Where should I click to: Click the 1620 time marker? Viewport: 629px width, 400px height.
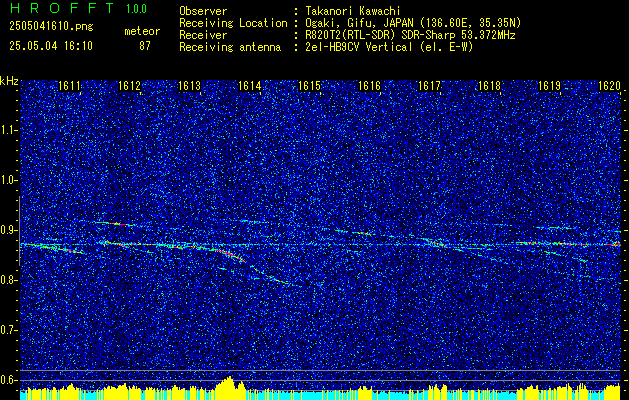(609, 86)
